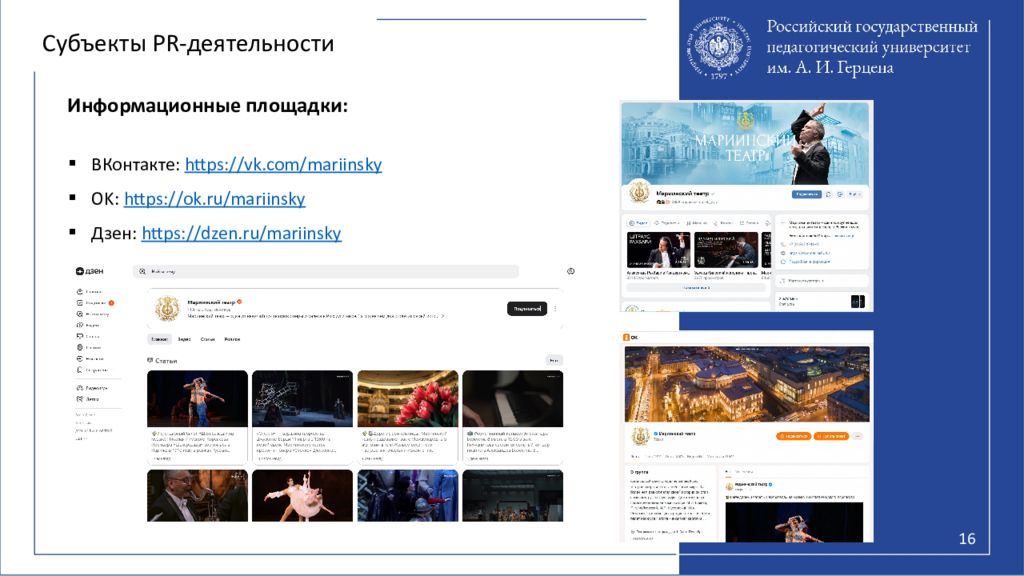Screen dimensions: 1024x576
Task: Open the three-dot menu beside the Dzen subscribe button
Action: point(555,308)
